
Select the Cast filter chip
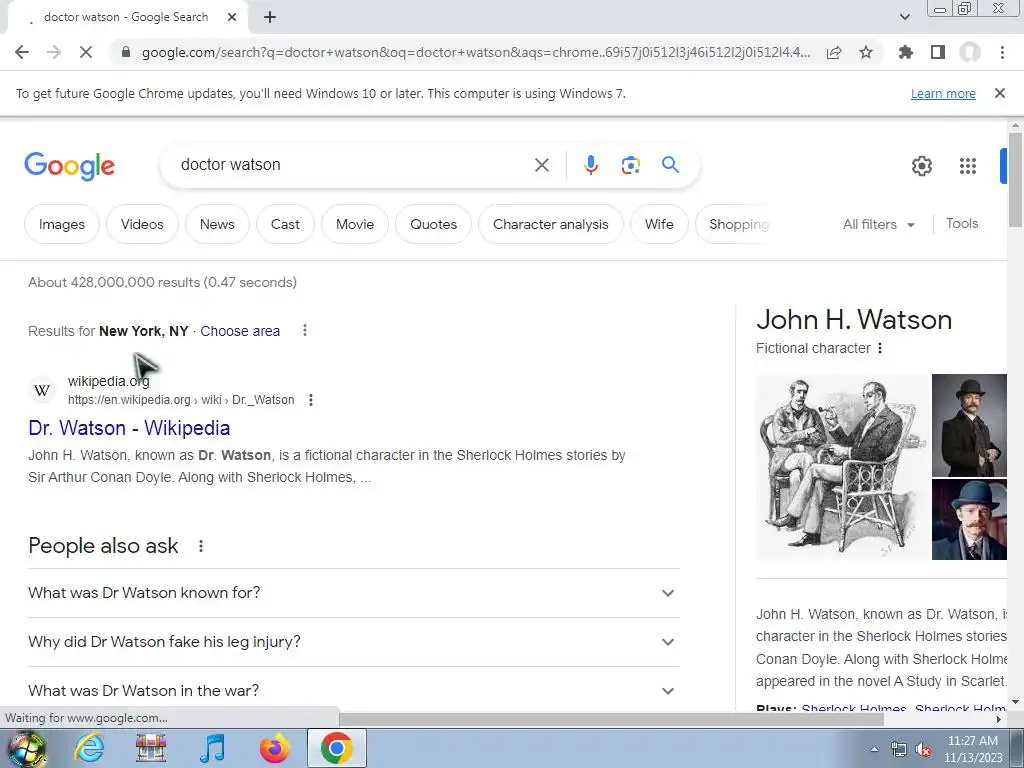point(285,224)
